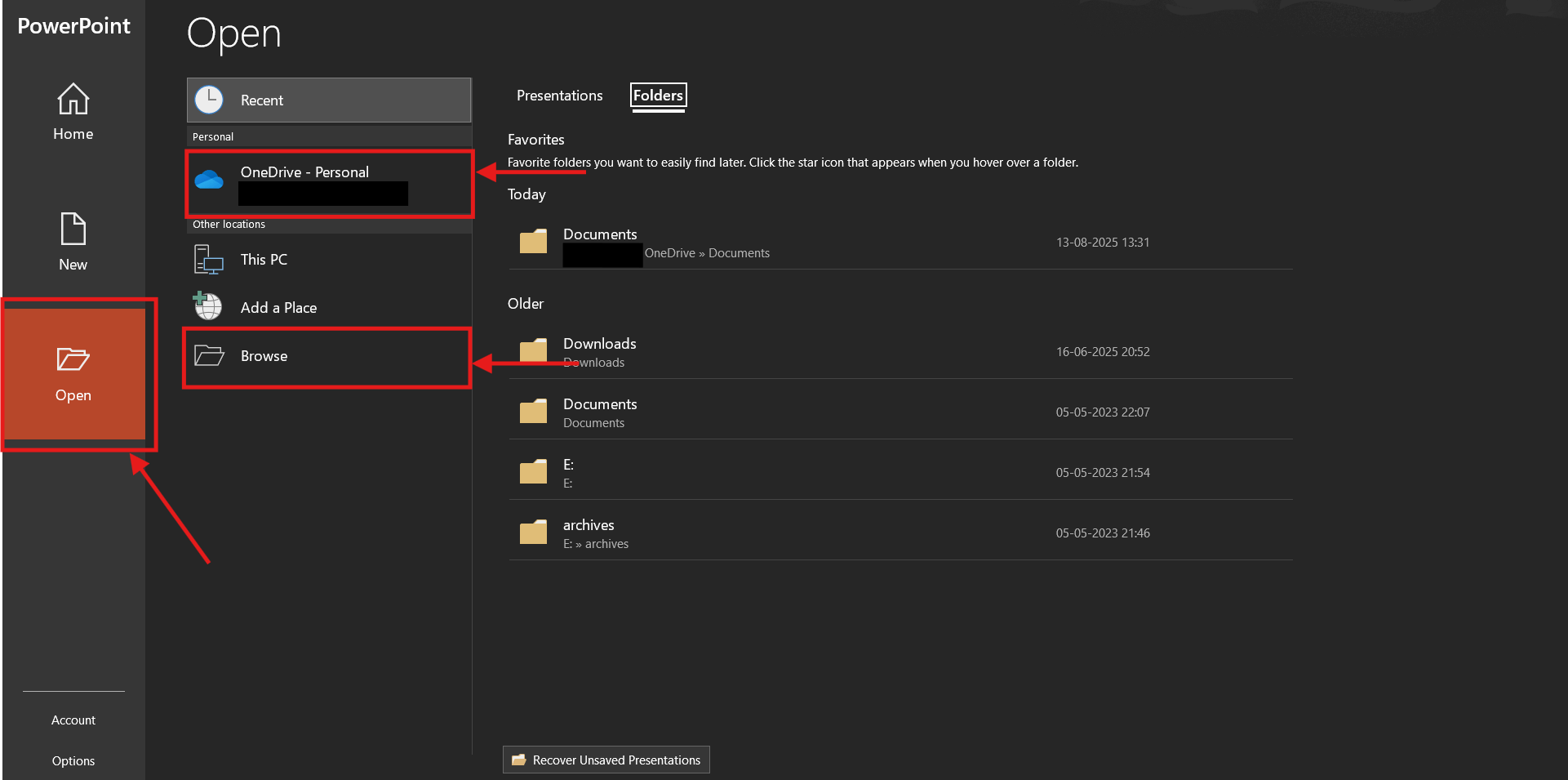This screenshot has height=780, width=1568.
Task: Click folder icon of OneDrive Documents entry
Action: pos(533,241)
